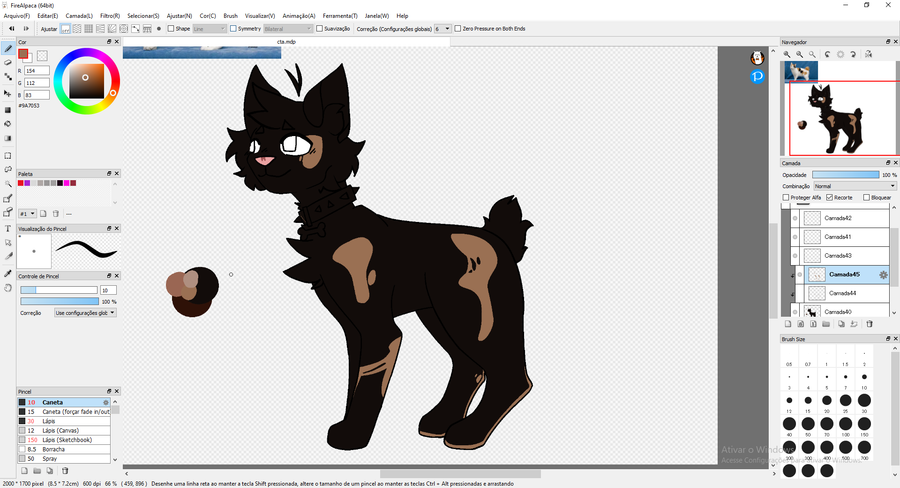
Task: Select the Brush tool in the left toolbar
Action: [7, 49]
